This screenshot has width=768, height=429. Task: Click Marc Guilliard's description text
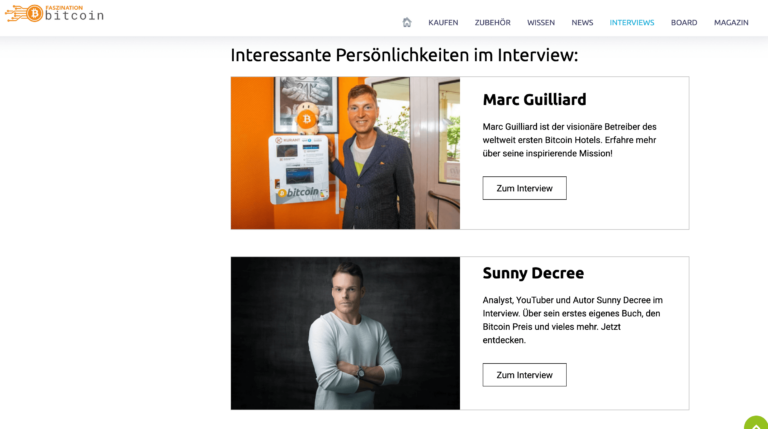point(570,140)
